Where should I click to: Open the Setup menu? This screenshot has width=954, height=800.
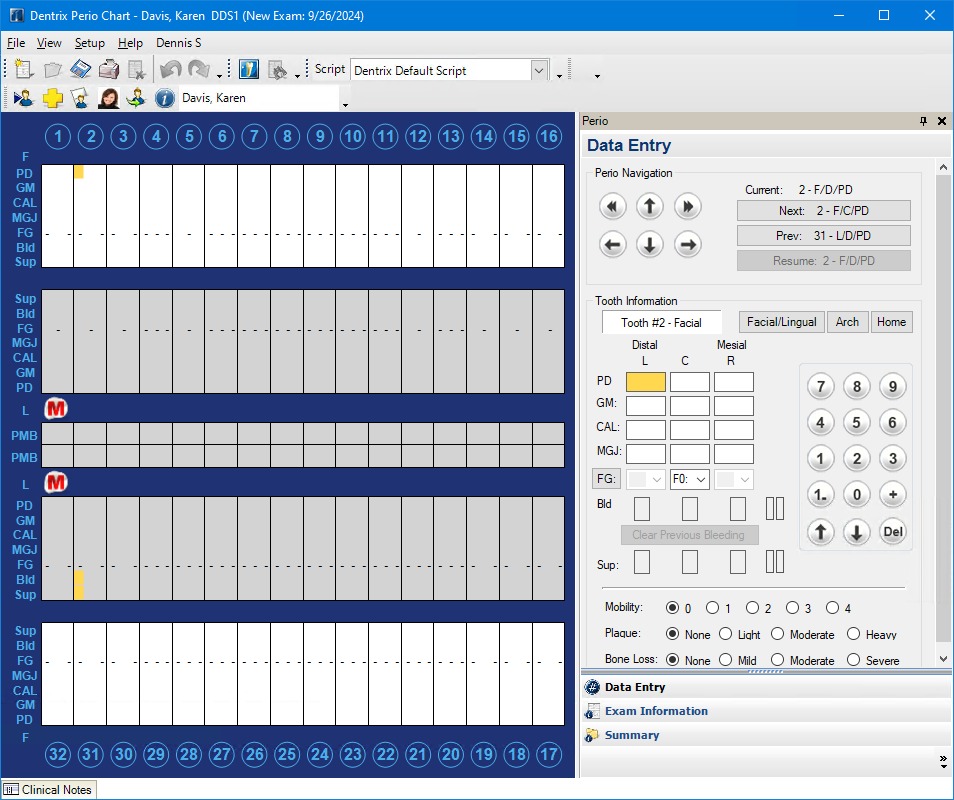click(x=89, y=42)
